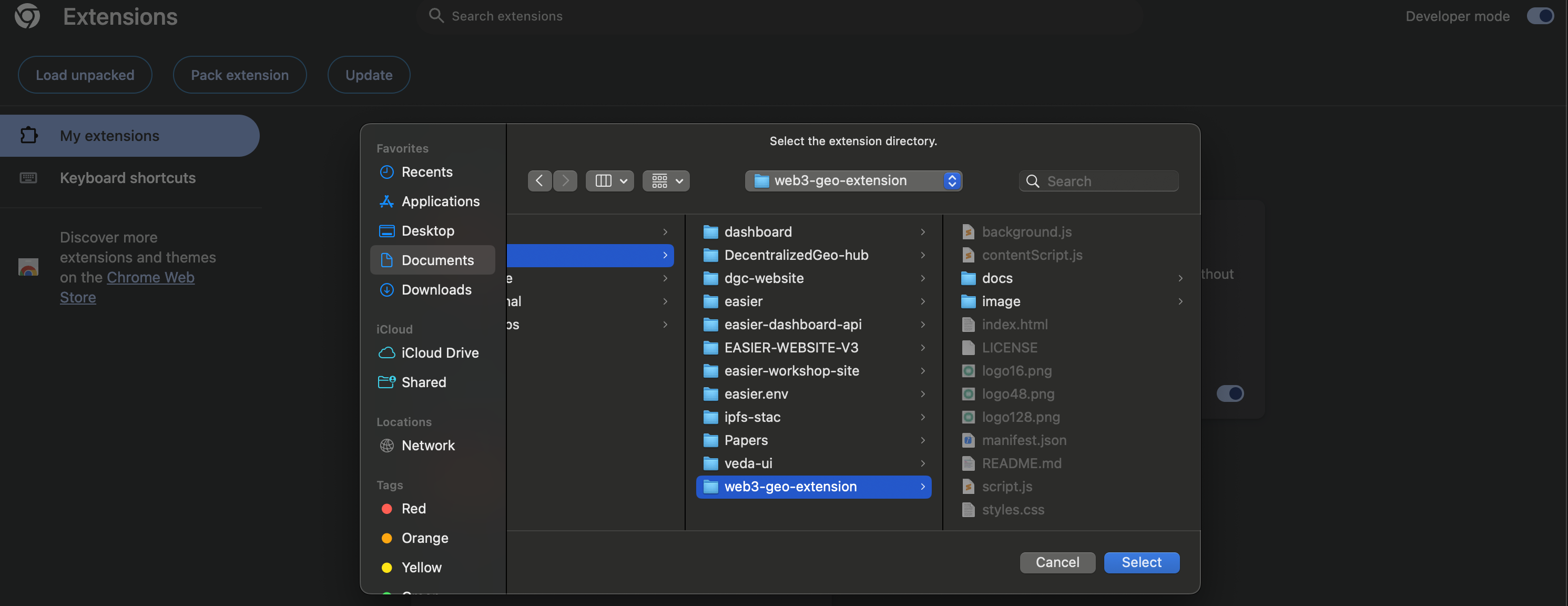This screenshot has width=1568, height=606.
Task: Expand the ipfs-stac folder chevron
Action: [923, 417]
